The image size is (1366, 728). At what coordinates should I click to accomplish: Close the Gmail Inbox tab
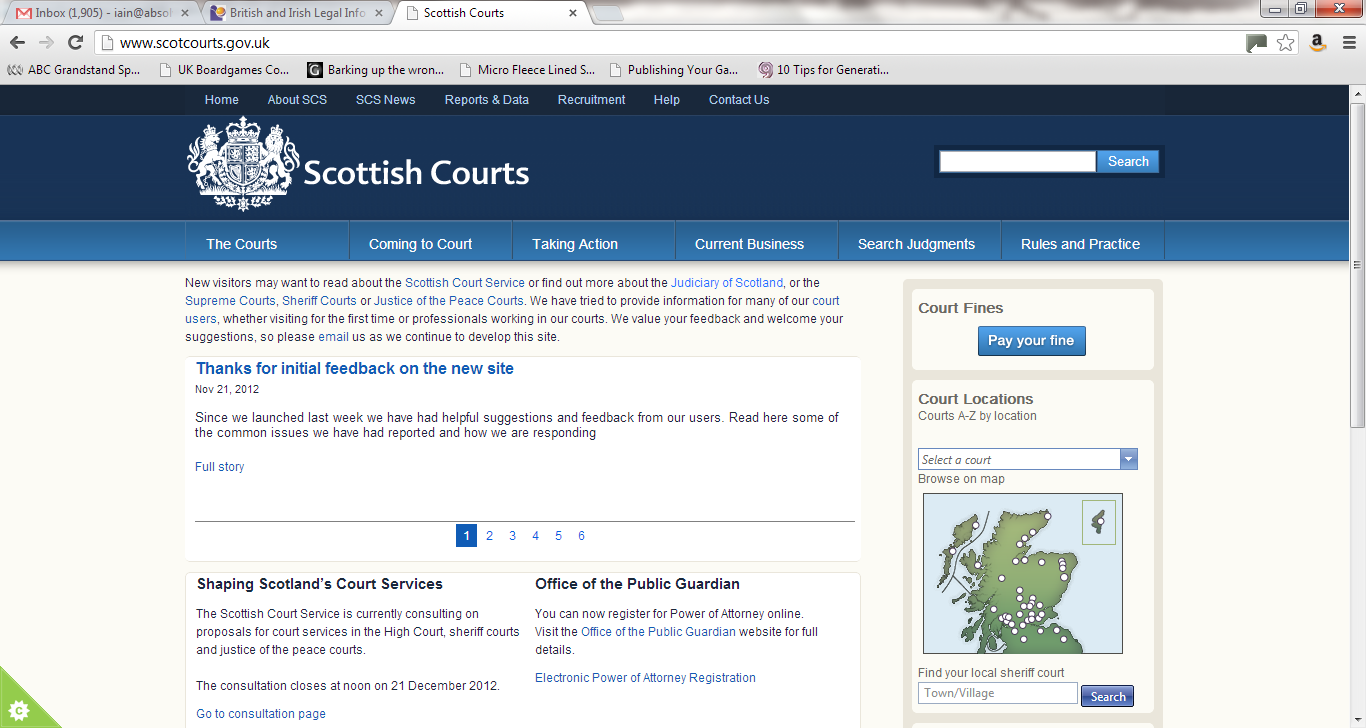[x=185, y=13]
